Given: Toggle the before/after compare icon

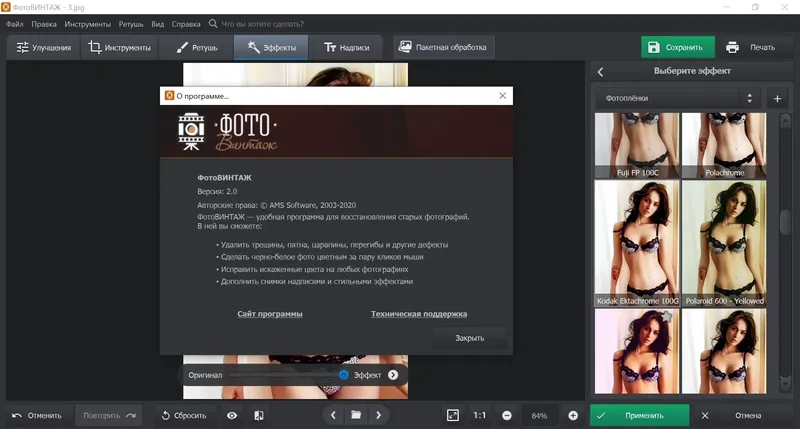Looking at the screenshot, I should pyautogui.click(x=259, y=415).
